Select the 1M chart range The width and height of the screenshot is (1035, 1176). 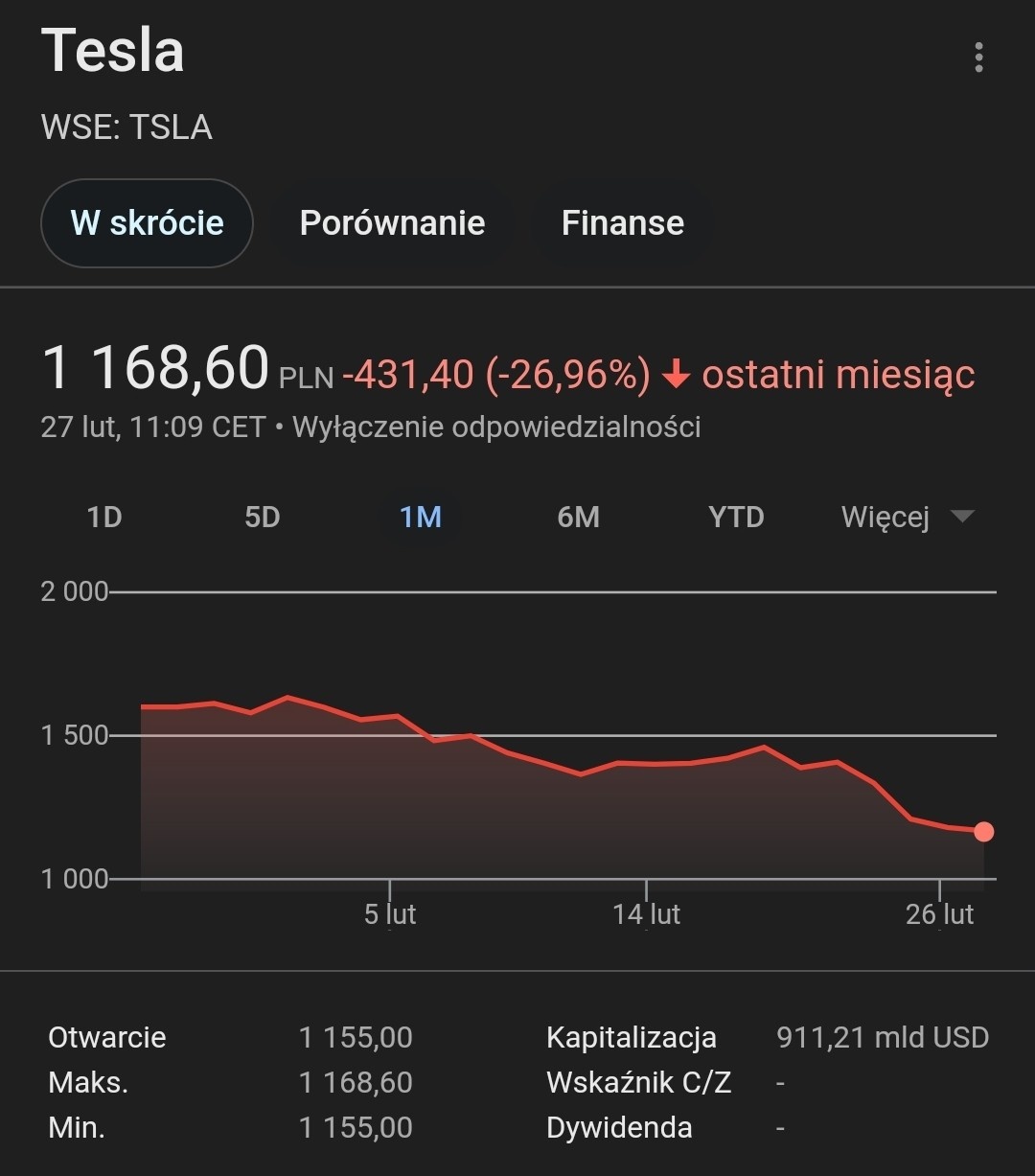421,518
